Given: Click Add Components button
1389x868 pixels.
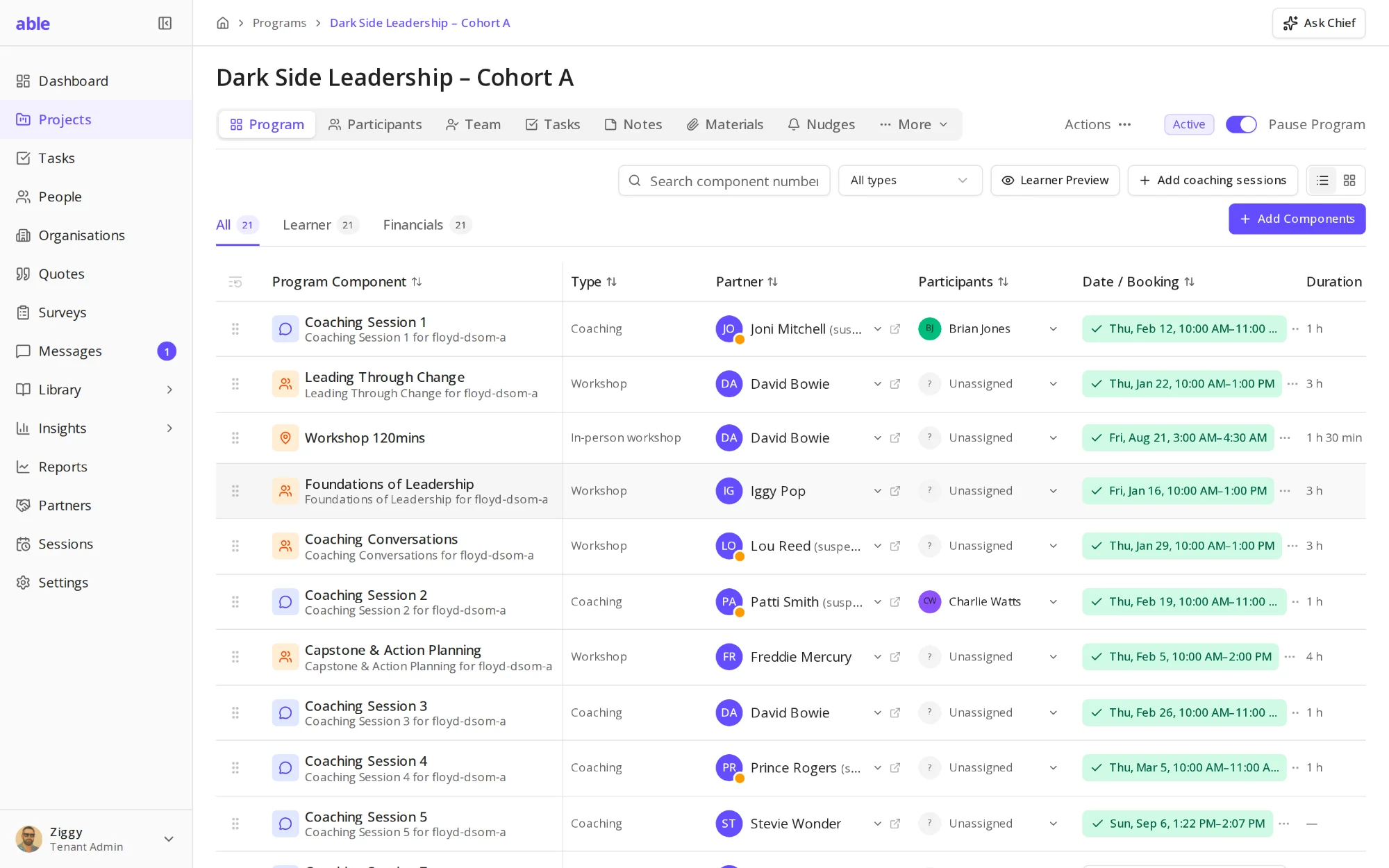Looking at the screenshot, I should point(1297,219).
